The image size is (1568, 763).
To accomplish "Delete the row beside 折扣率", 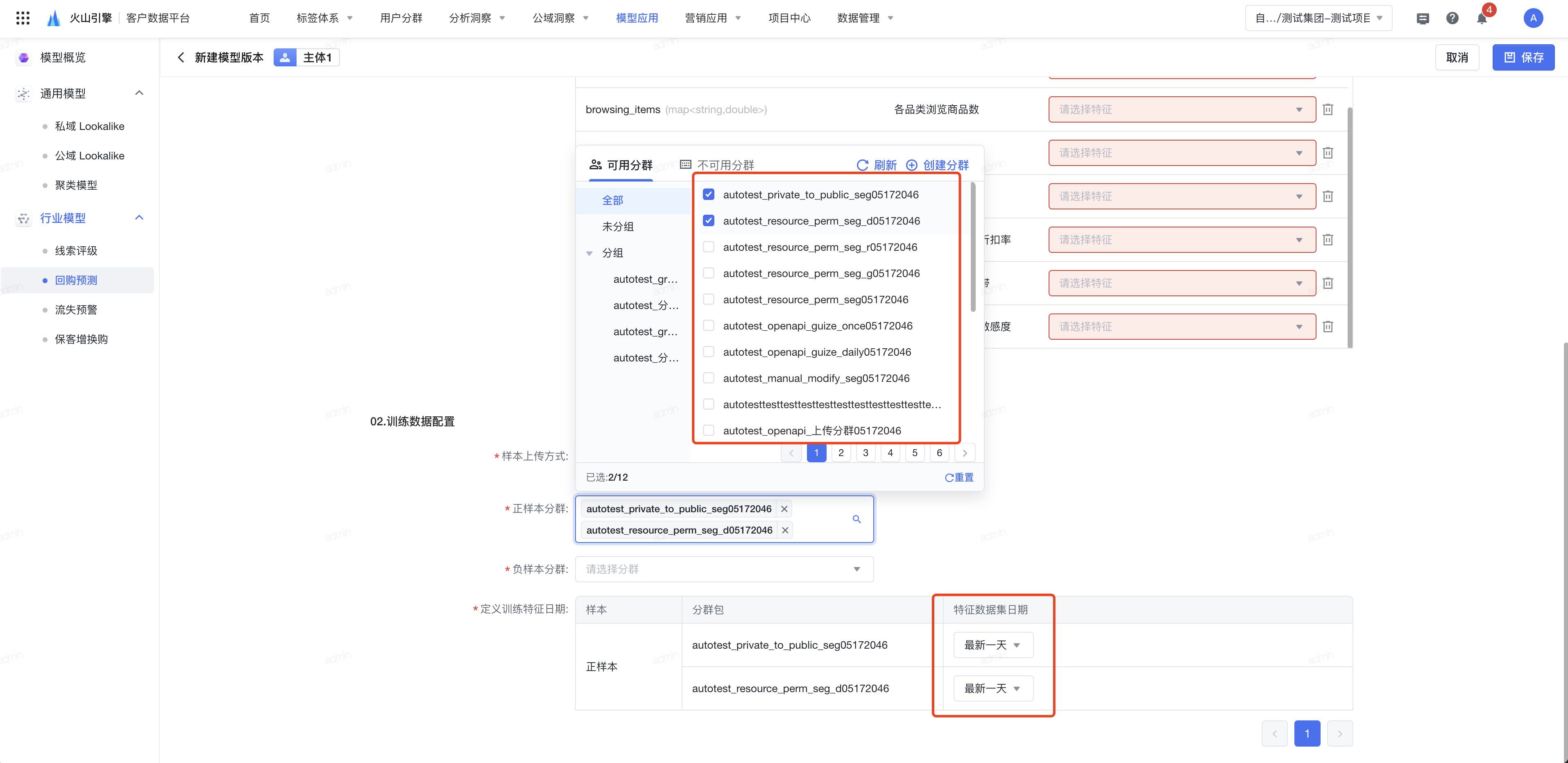I will 1328,240.
